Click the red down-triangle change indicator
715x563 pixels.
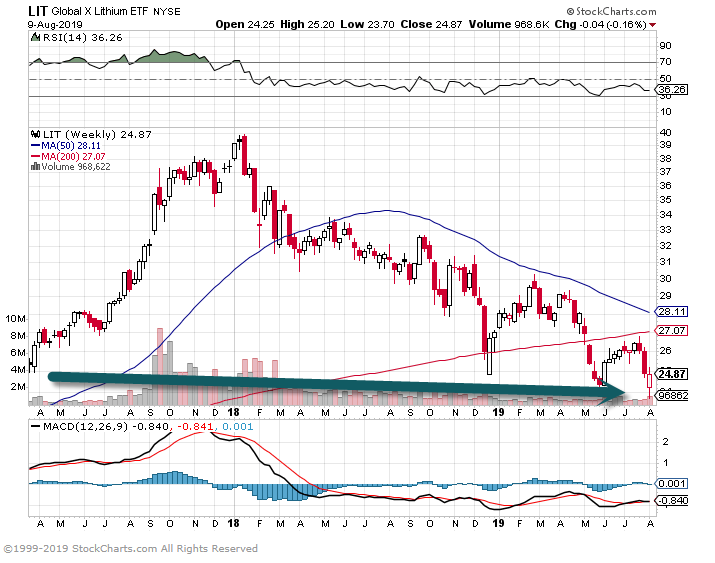pyautogui.click(x=653, y=25)
